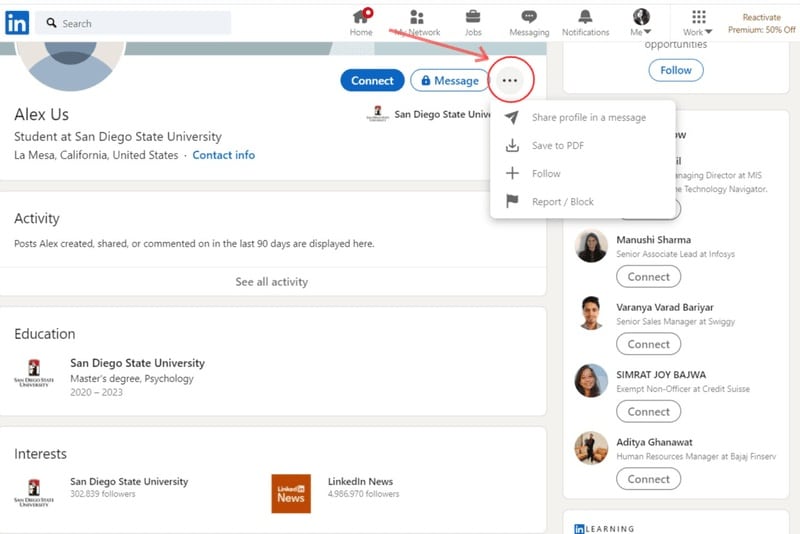
Task: Click the SDSU logo in Education section
Action: coord(34,373)
